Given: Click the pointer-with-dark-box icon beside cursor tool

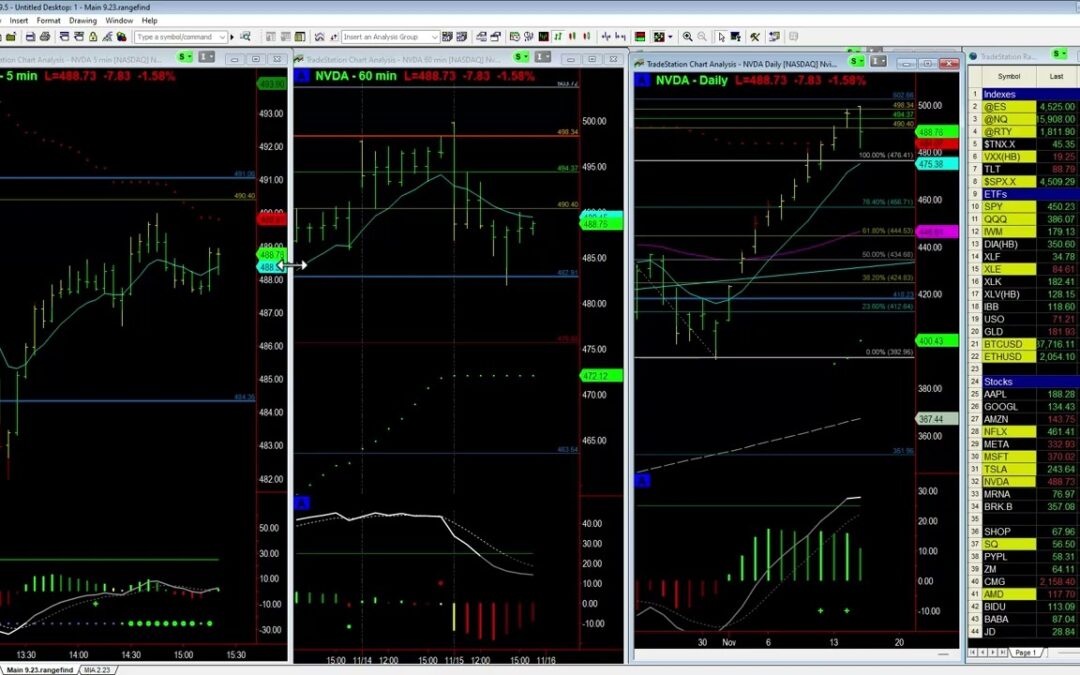Looking at the screenshot, I should pyautogui.click(x=736, y=37).
